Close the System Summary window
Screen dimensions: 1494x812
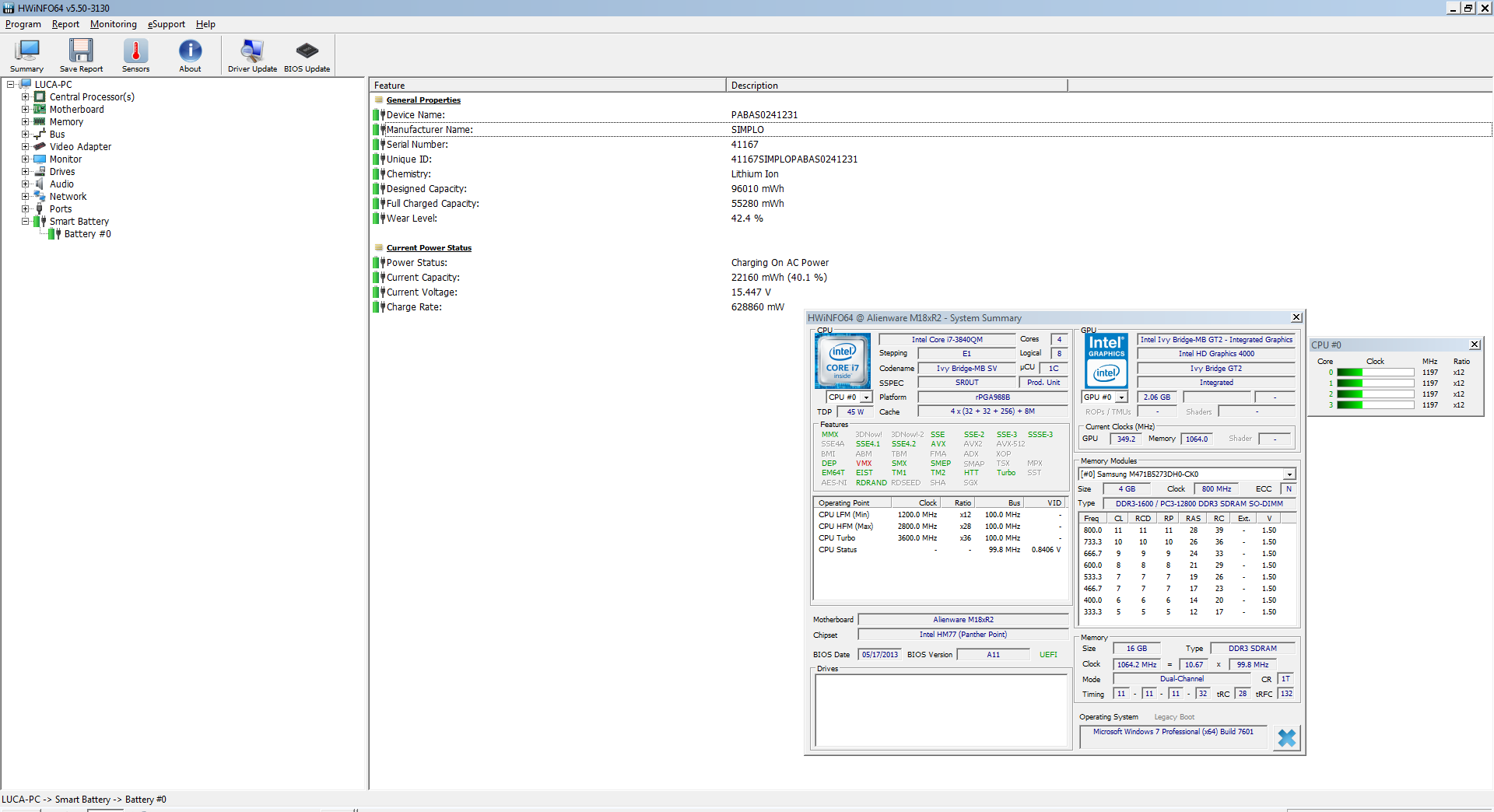(x=1296, y=317)
